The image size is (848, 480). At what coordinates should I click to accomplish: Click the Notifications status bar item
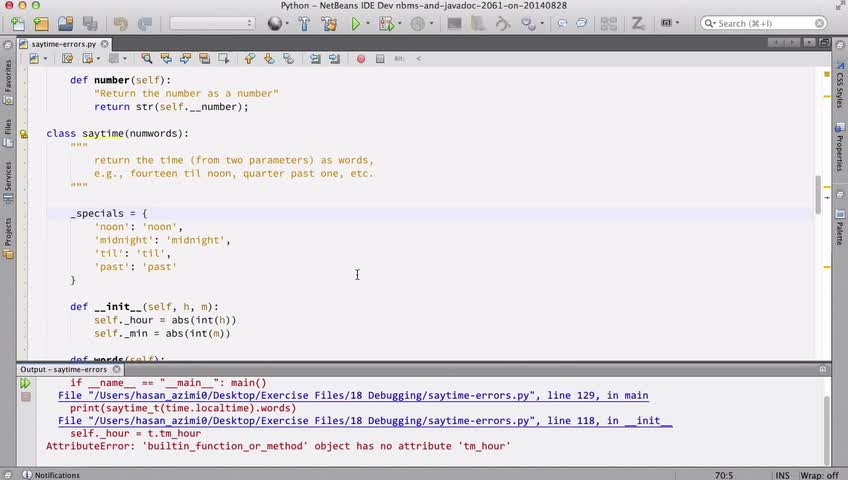click(51, 475)
